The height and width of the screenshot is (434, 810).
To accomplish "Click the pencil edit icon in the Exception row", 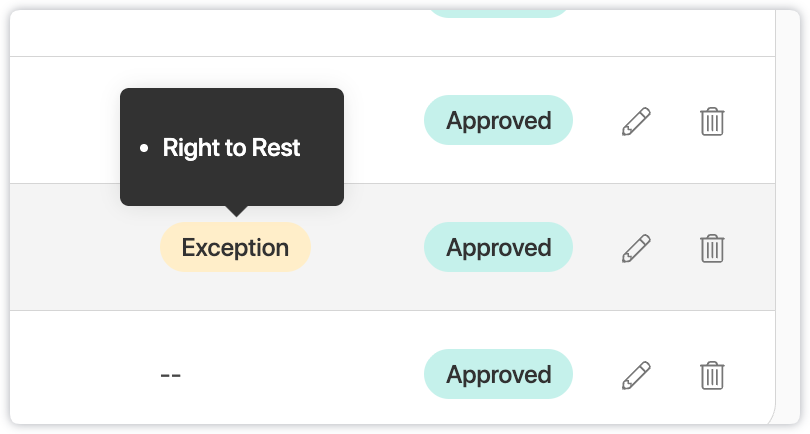I will tap(636, 248).
